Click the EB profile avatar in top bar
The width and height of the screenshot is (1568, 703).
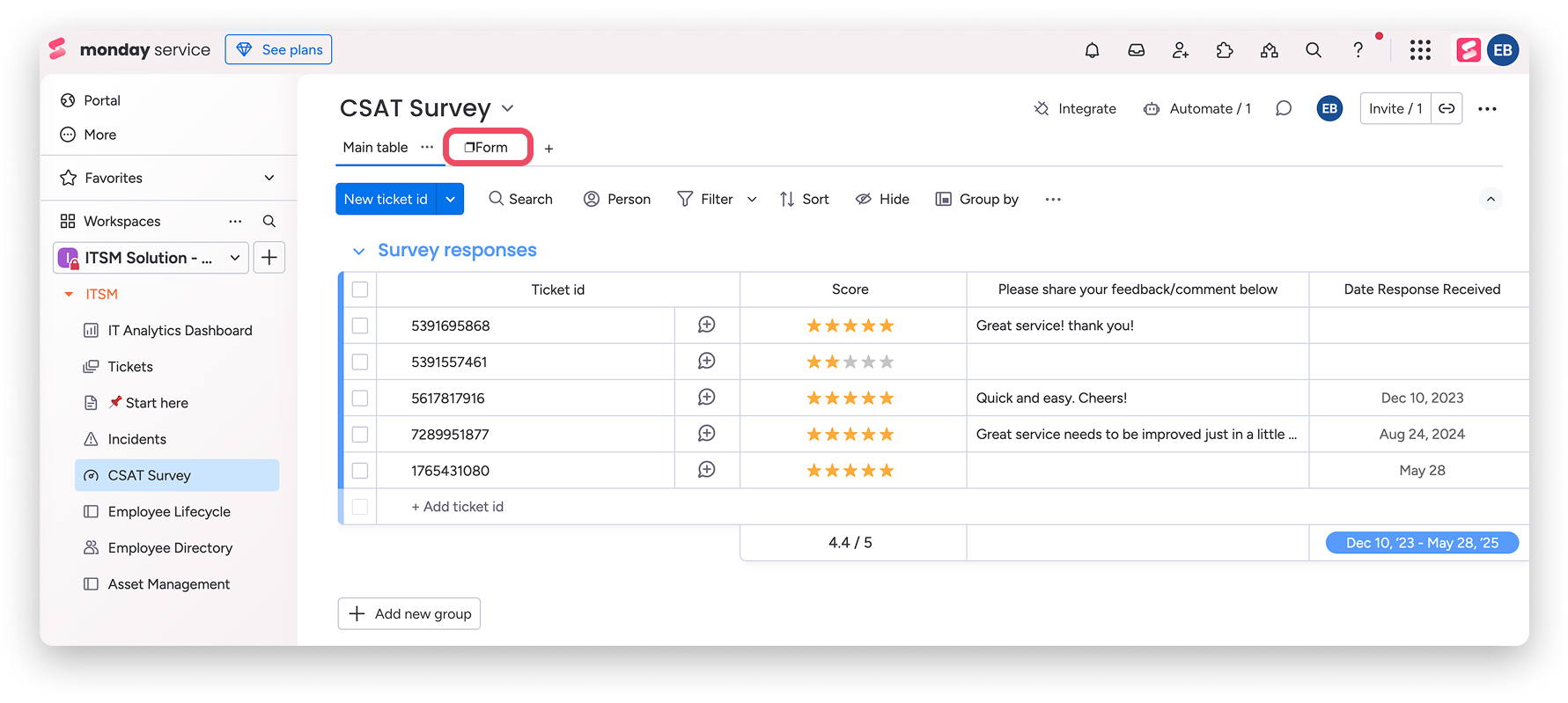tap(1503, 50)
